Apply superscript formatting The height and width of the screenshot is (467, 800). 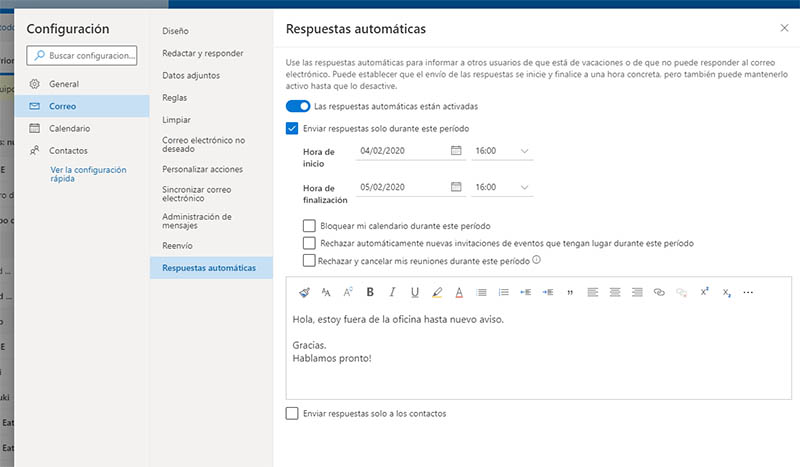(x=704, y=292)
